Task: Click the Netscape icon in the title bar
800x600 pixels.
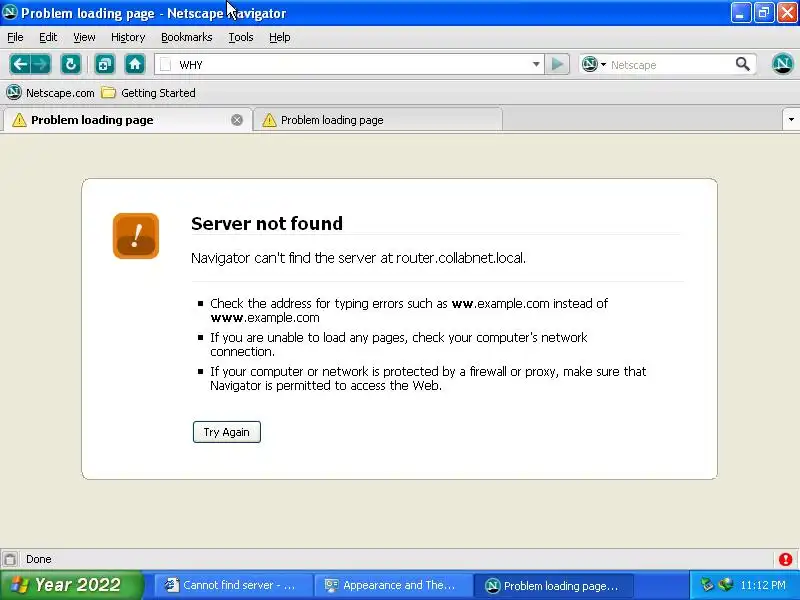Action: tap(10, 12)
